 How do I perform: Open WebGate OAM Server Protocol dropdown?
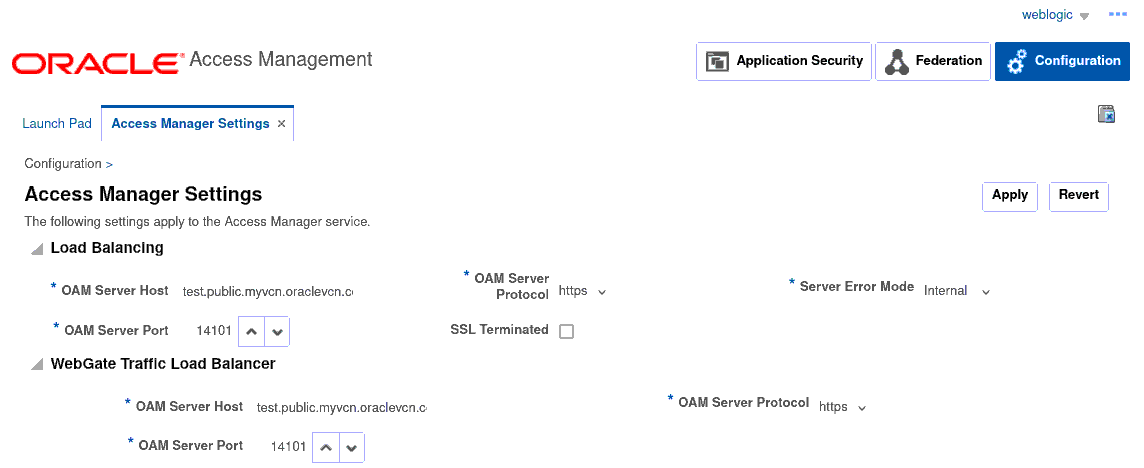[x=842, y=407]
